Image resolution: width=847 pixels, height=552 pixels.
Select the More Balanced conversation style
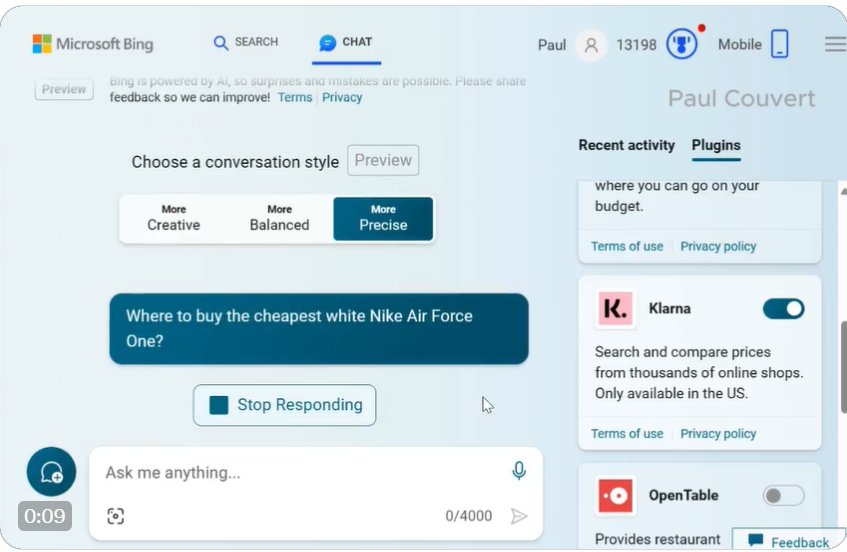[279, 218]
